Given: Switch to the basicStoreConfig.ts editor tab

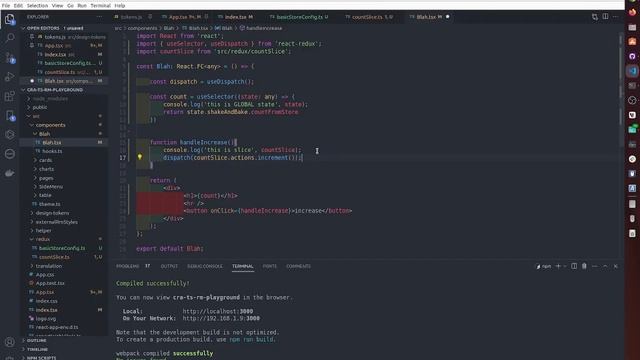Looking at the screenshot, I should tap(300, 17).
